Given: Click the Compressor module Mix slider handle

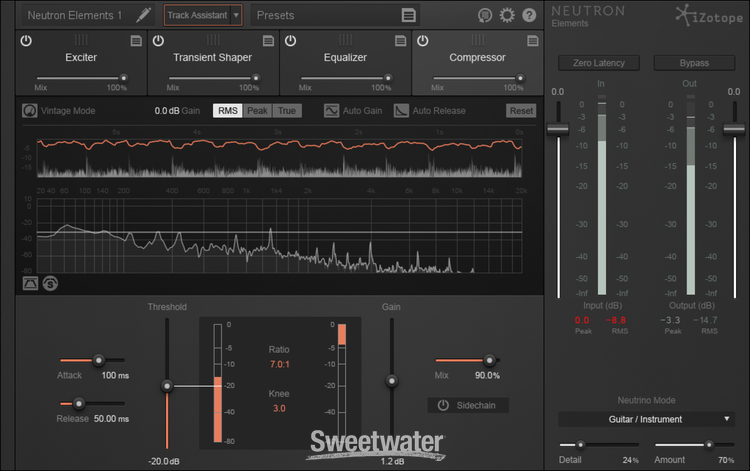Looking at the screenshot, I should 520,78.
